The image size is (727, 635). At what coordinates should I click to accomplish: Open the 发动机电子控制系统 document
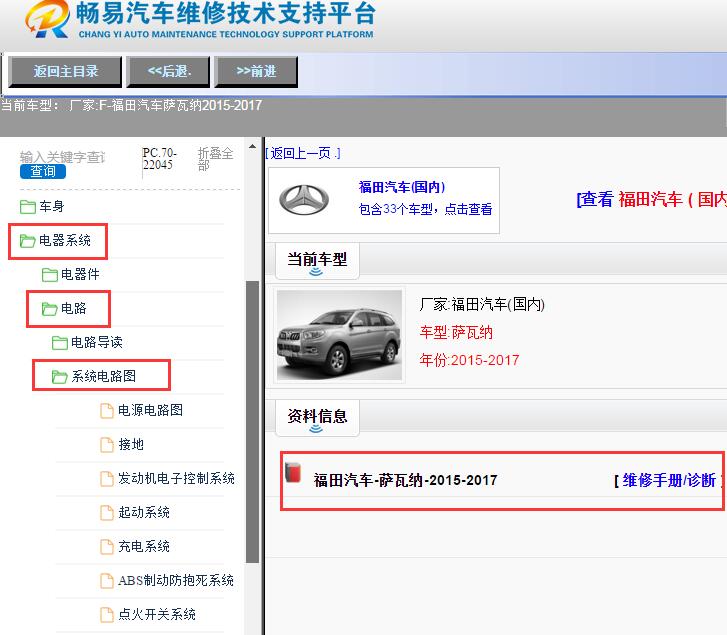click(176, 478)
